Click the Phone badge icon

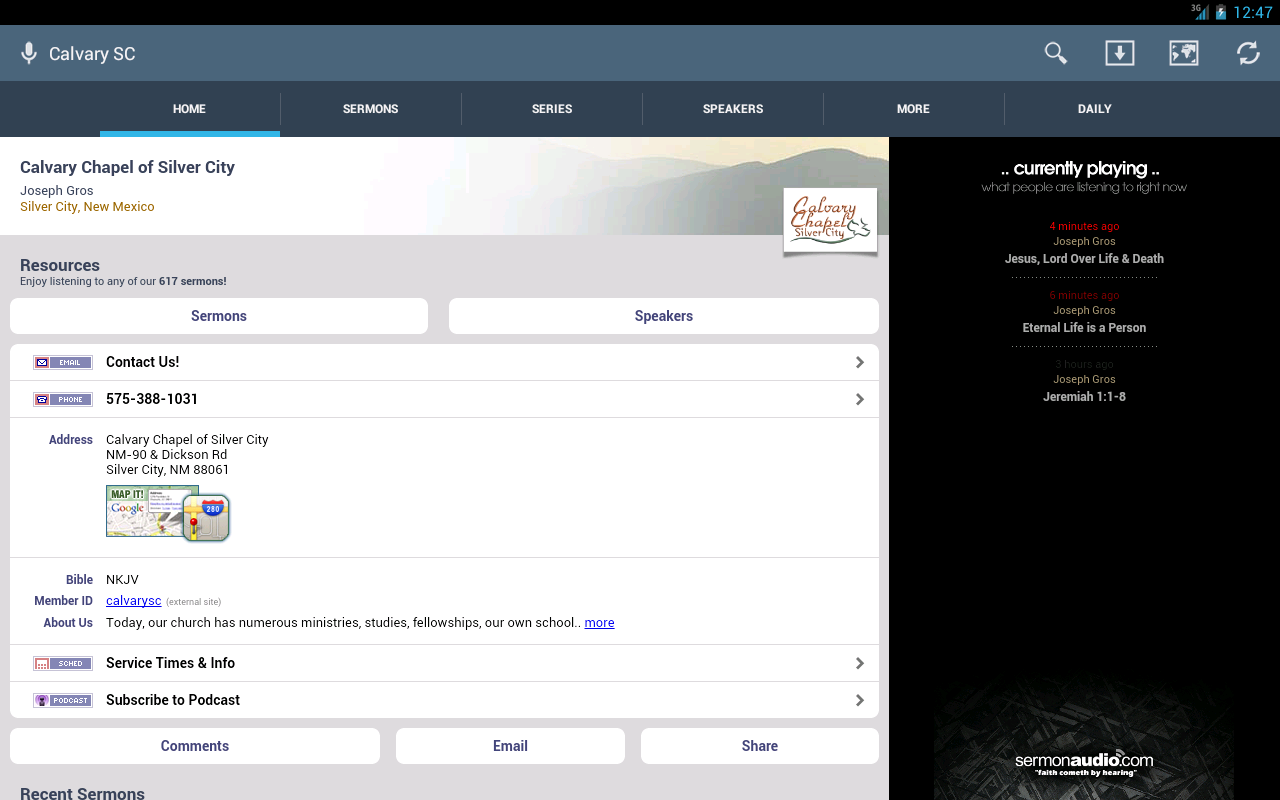pos(63,399)
